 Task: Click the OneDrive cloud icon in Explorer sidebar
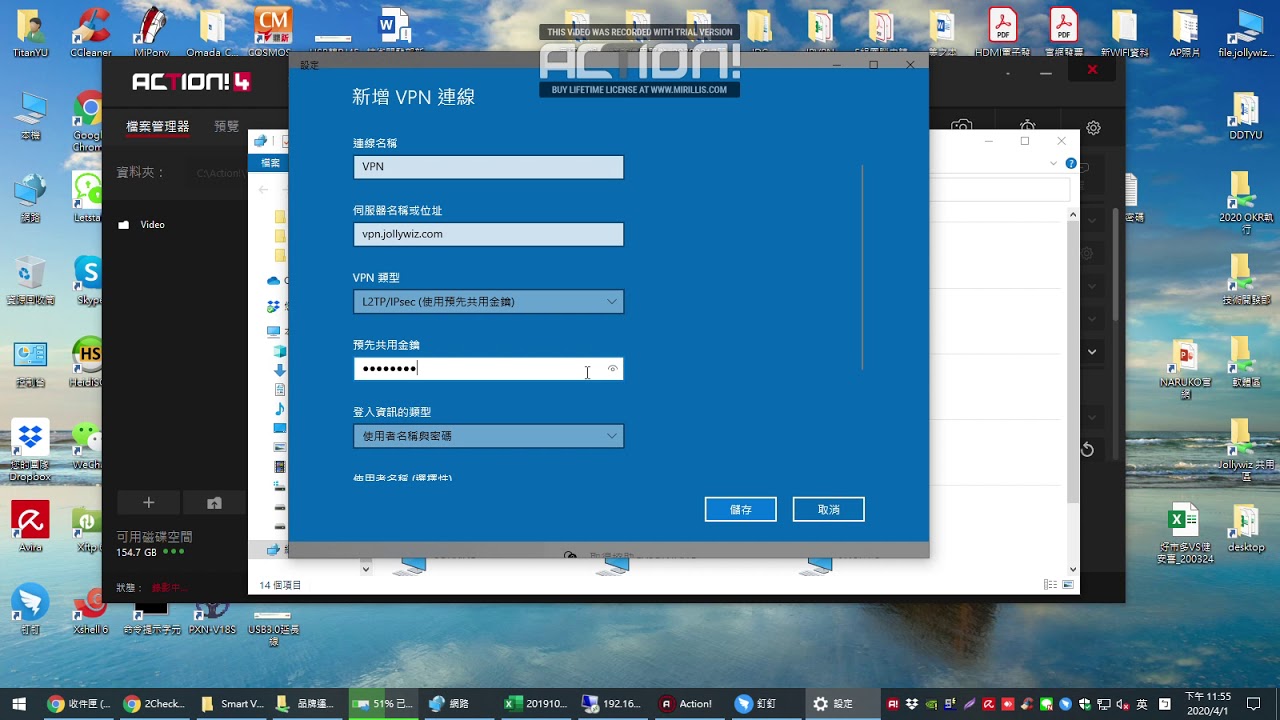273,281
